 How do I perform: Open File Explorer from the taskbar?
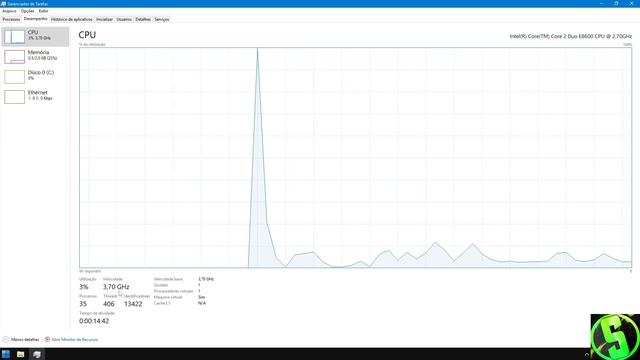click(x=21, y=354)
